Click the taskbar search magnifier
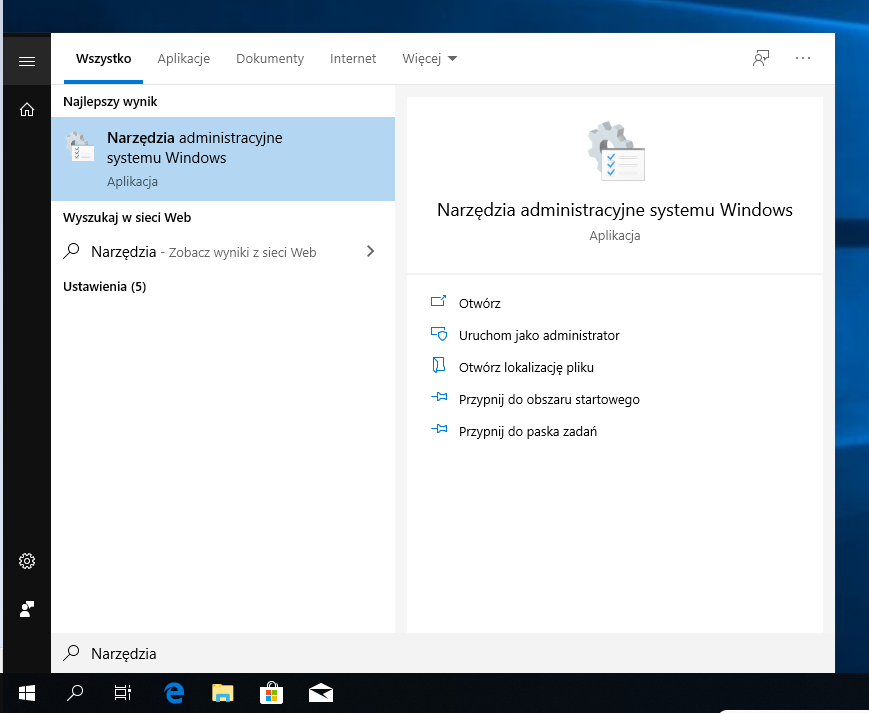Image resolution: width=869 pixels, height=713 pixels. (x=75, y=693)
